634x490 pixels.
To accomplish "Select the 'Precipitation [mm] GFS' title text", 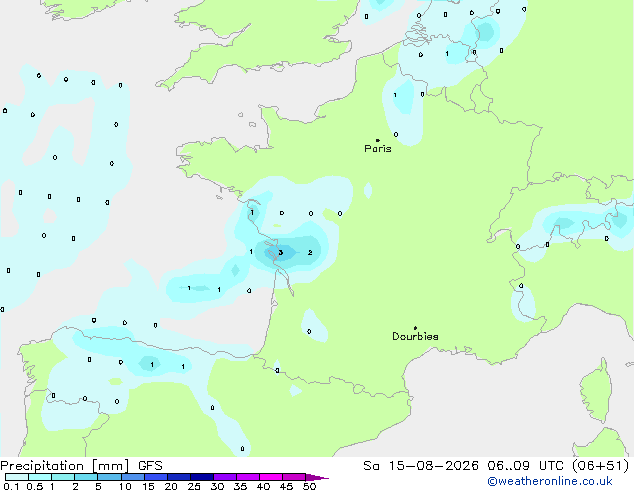I will click(81, 465).
